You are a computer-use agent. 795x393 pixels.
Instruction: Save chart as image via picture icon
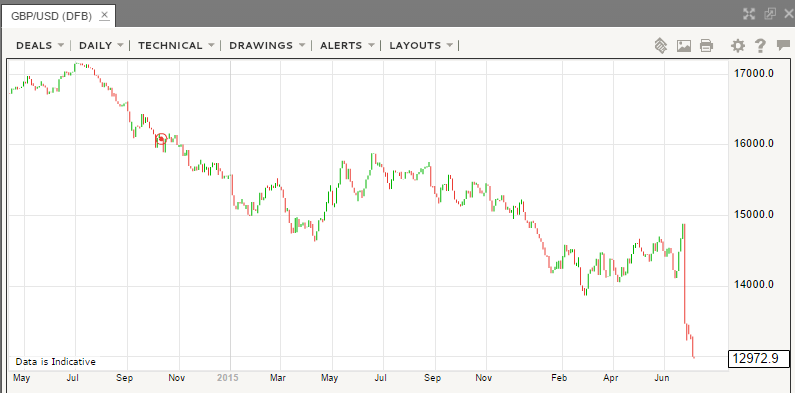pyautogui.click(x=683, y=46)
